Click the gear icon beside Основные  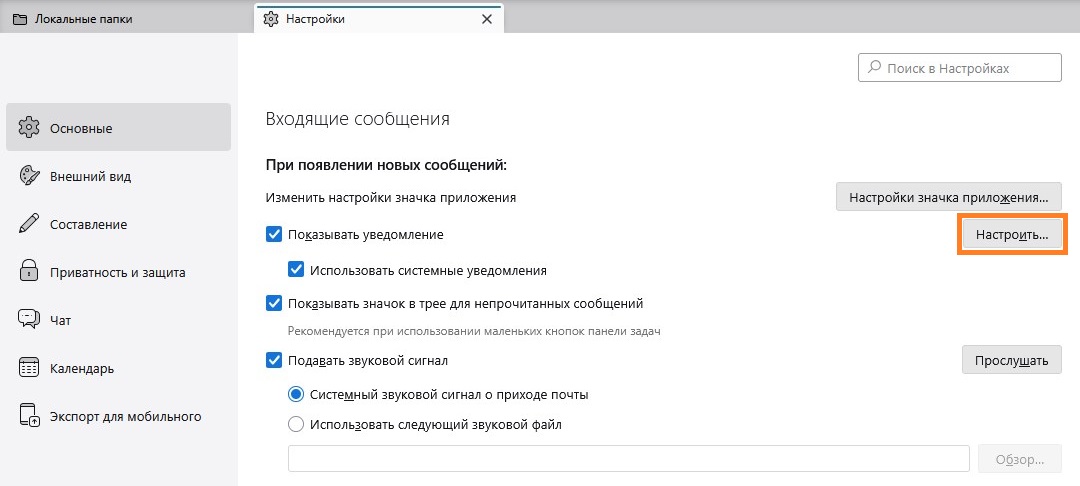pos(29,128)
